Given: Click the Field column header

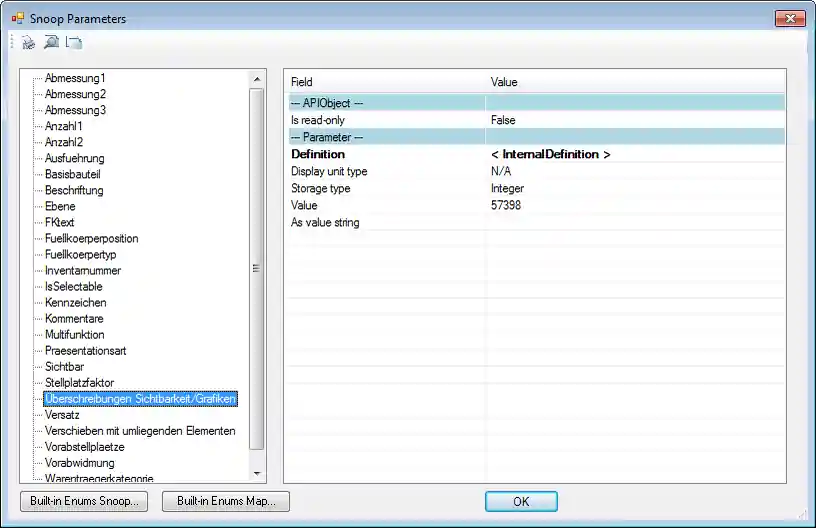Looking at the screenshot, I should (302, 82).
